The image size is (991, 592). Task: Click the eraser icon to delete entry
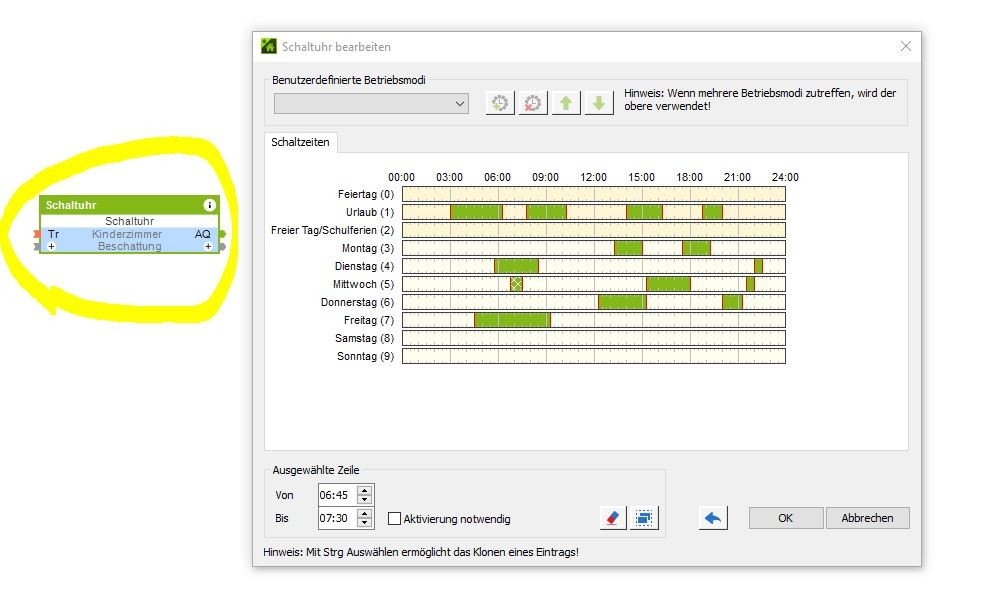(612, 518)
